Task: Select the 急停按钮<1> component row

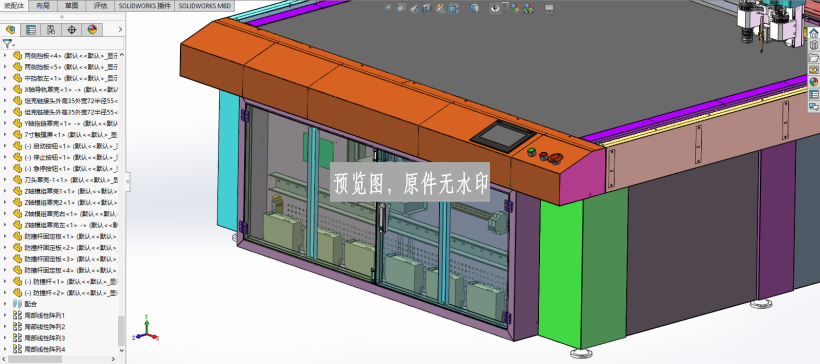Action: pos(65,168)
